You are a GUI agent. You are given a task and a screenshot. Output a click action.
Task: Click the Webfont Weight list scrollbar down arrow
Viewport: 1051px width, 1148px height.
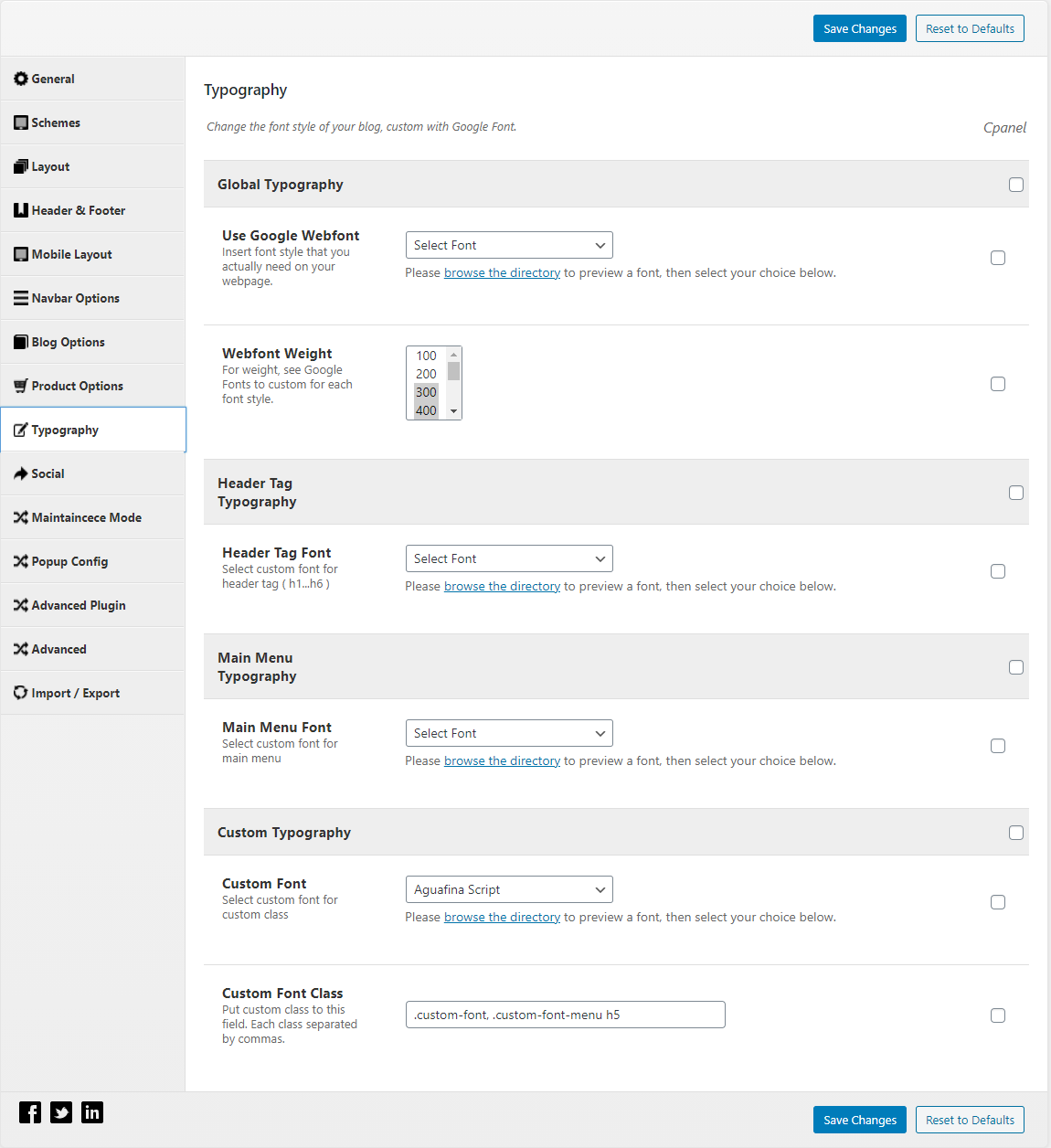[x=453, y=411]
